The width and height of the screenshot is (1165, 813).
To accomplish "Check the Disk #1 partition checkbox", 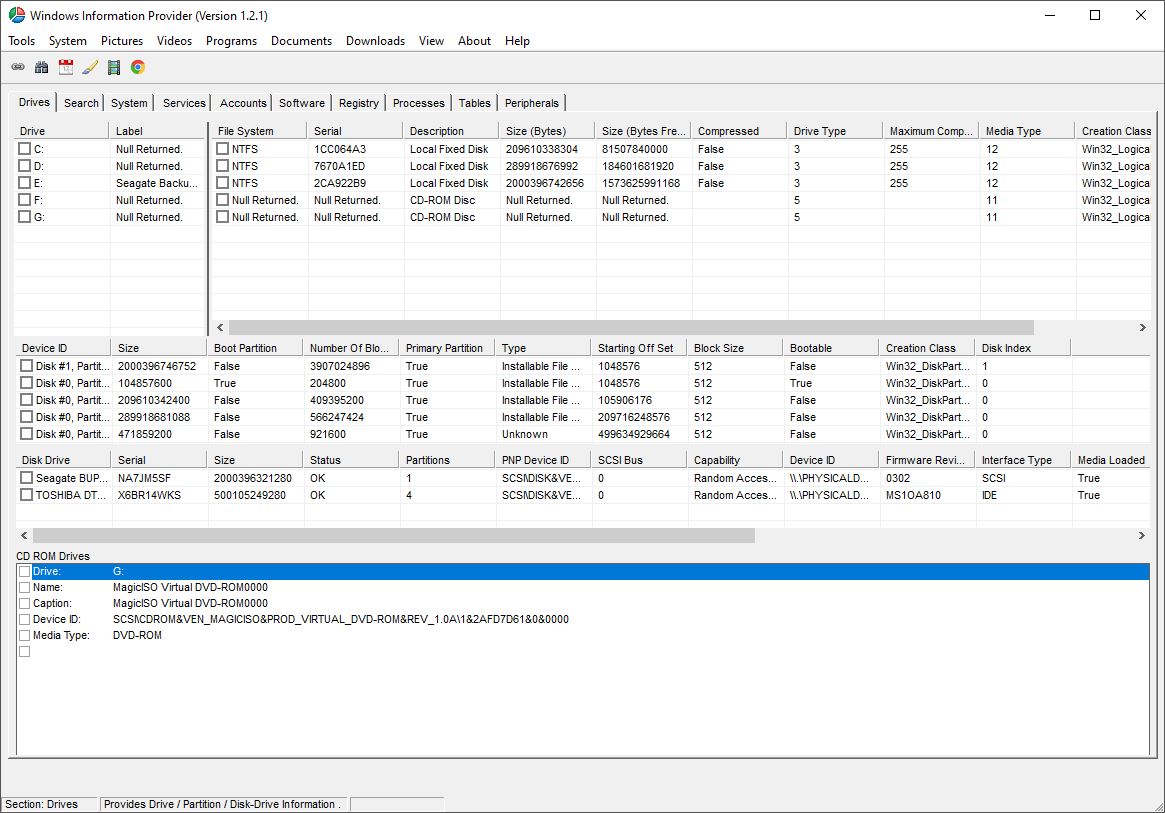I will pyautogui.click(x=26, y=366).
